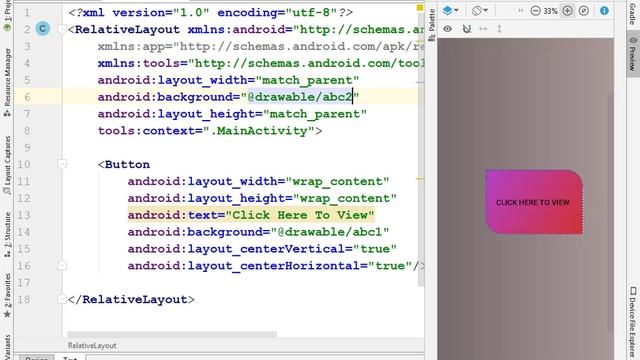Switch to the Design editor tab

(37, 358)
